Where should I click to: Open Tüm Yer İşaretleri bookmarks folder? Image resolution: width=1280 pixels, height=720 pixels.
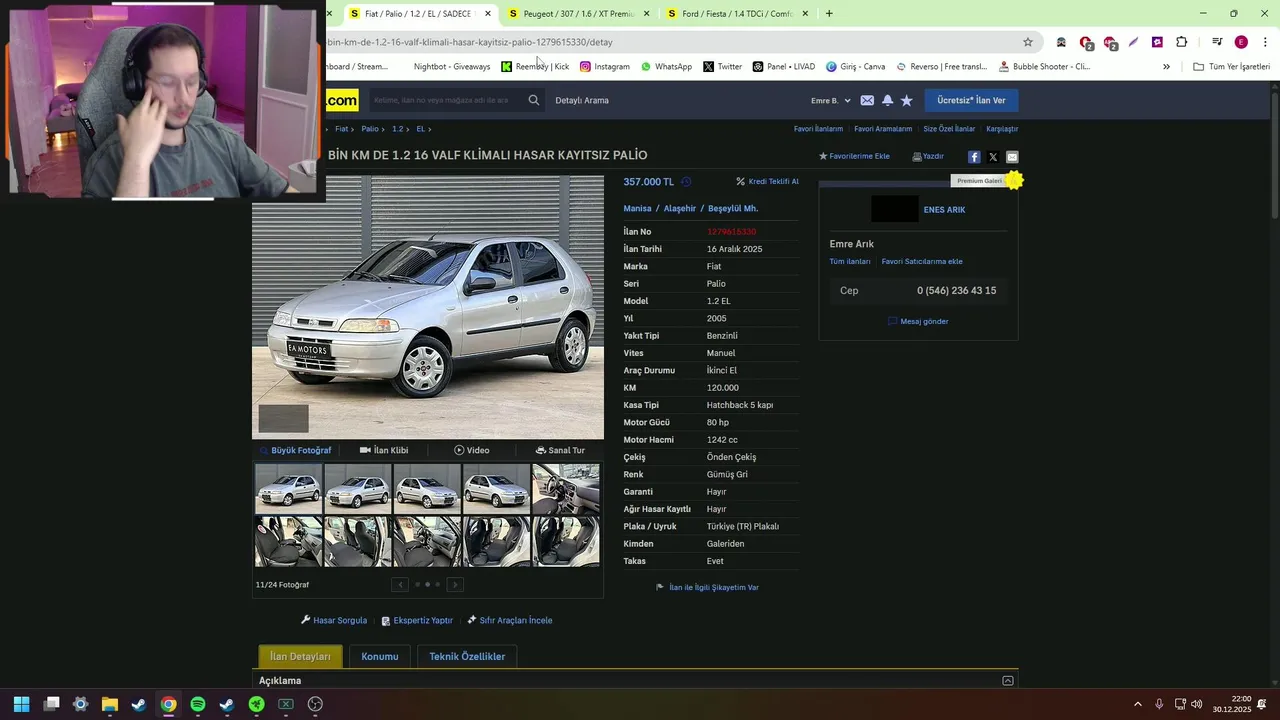1231,67
